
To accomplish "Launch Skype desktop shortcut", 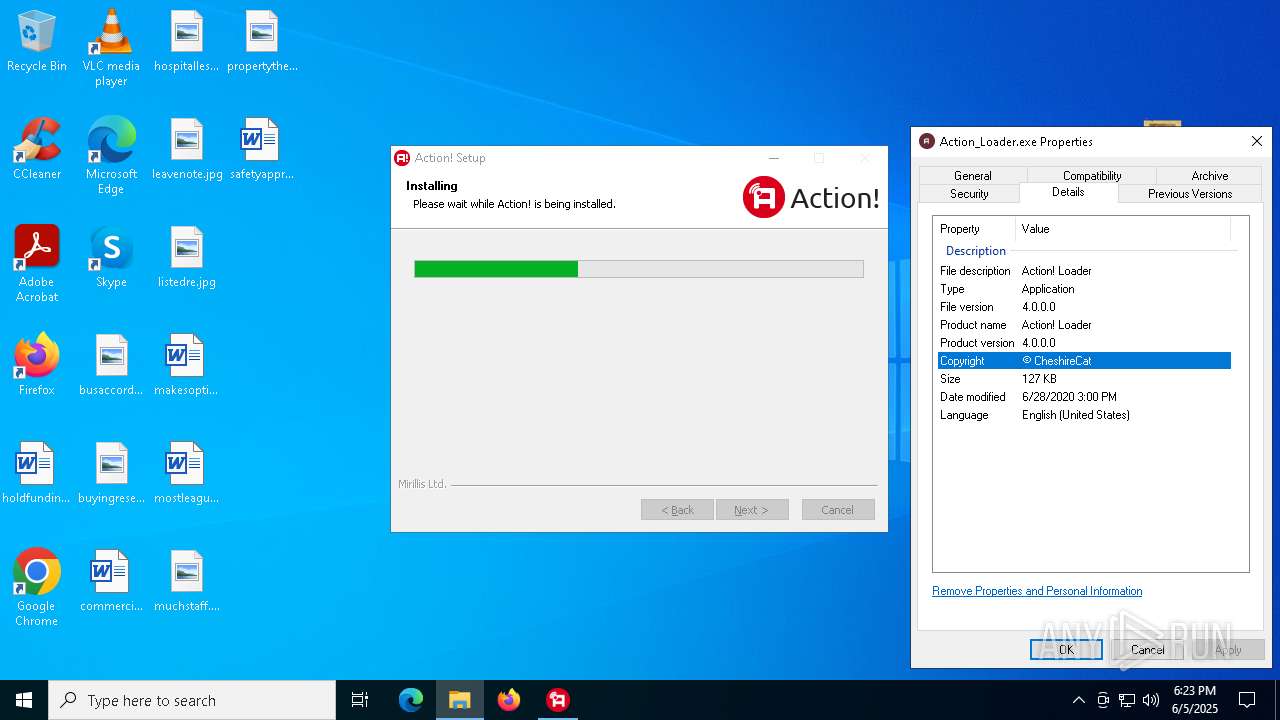I will [111, 258].
